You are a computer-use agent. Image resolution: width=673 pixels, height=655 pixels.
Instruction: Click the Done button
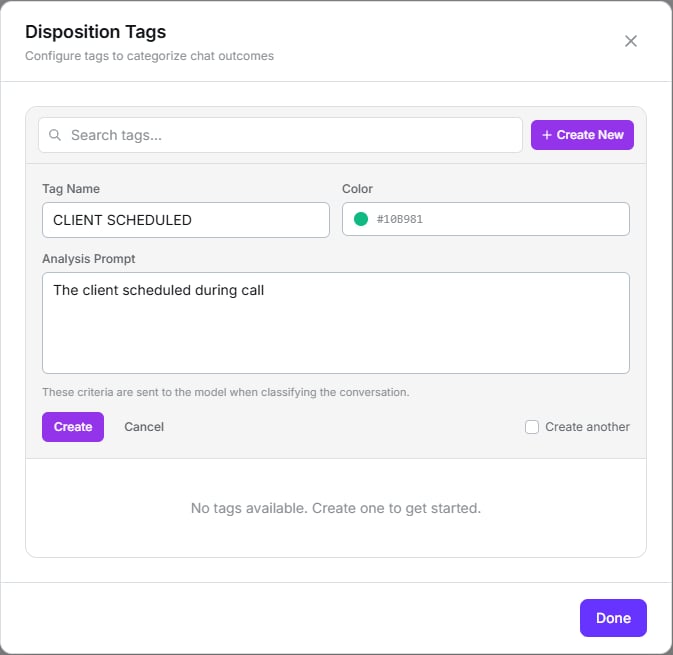tap(613, 618)
